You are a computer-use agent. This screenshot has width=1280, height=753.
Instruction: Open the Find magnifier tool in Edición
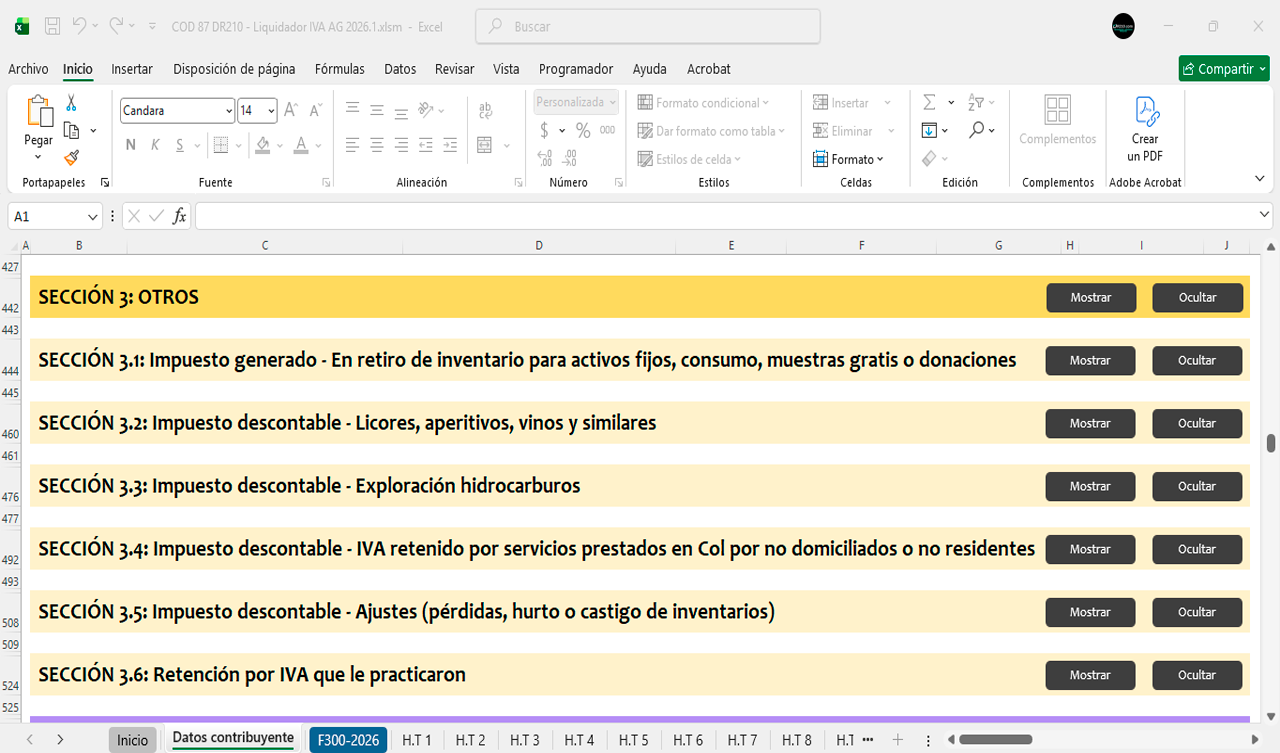pos(976,130)
